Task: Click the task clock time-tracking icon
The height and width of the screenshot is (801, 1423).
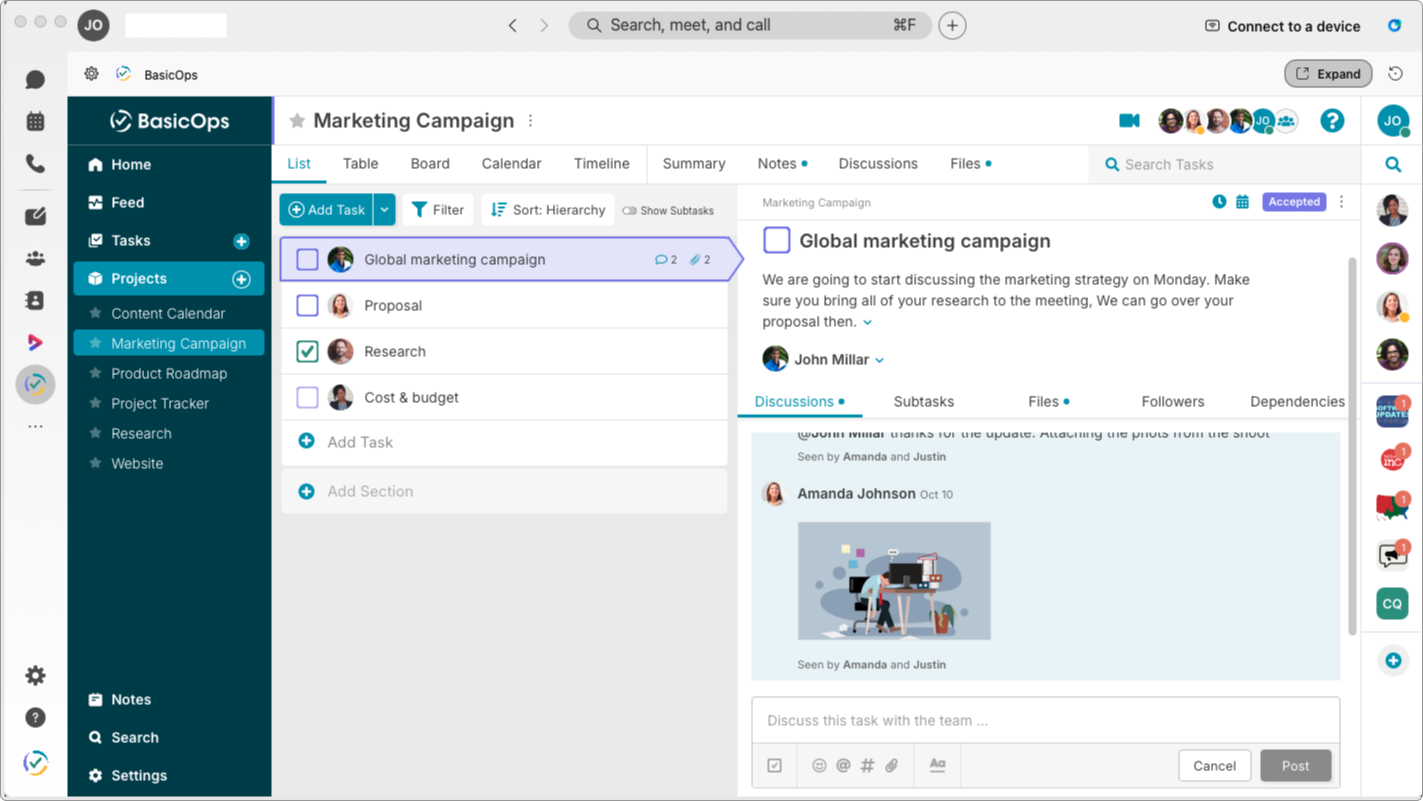Action: pos(1219,202)
